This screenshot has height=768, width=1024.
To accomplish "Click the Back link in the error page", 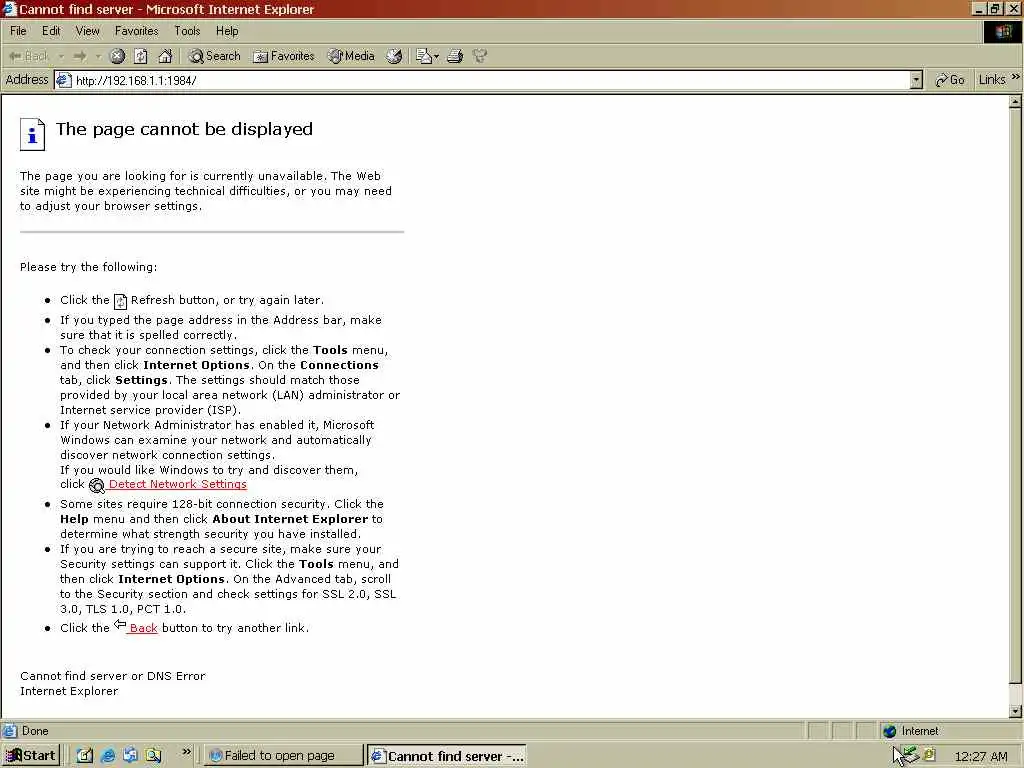I will click(x=143, y=628).
